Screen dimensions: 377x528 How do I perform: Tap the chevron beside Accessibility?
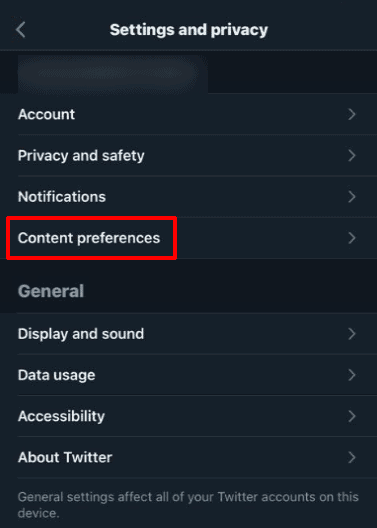click(x=352, y=416)
